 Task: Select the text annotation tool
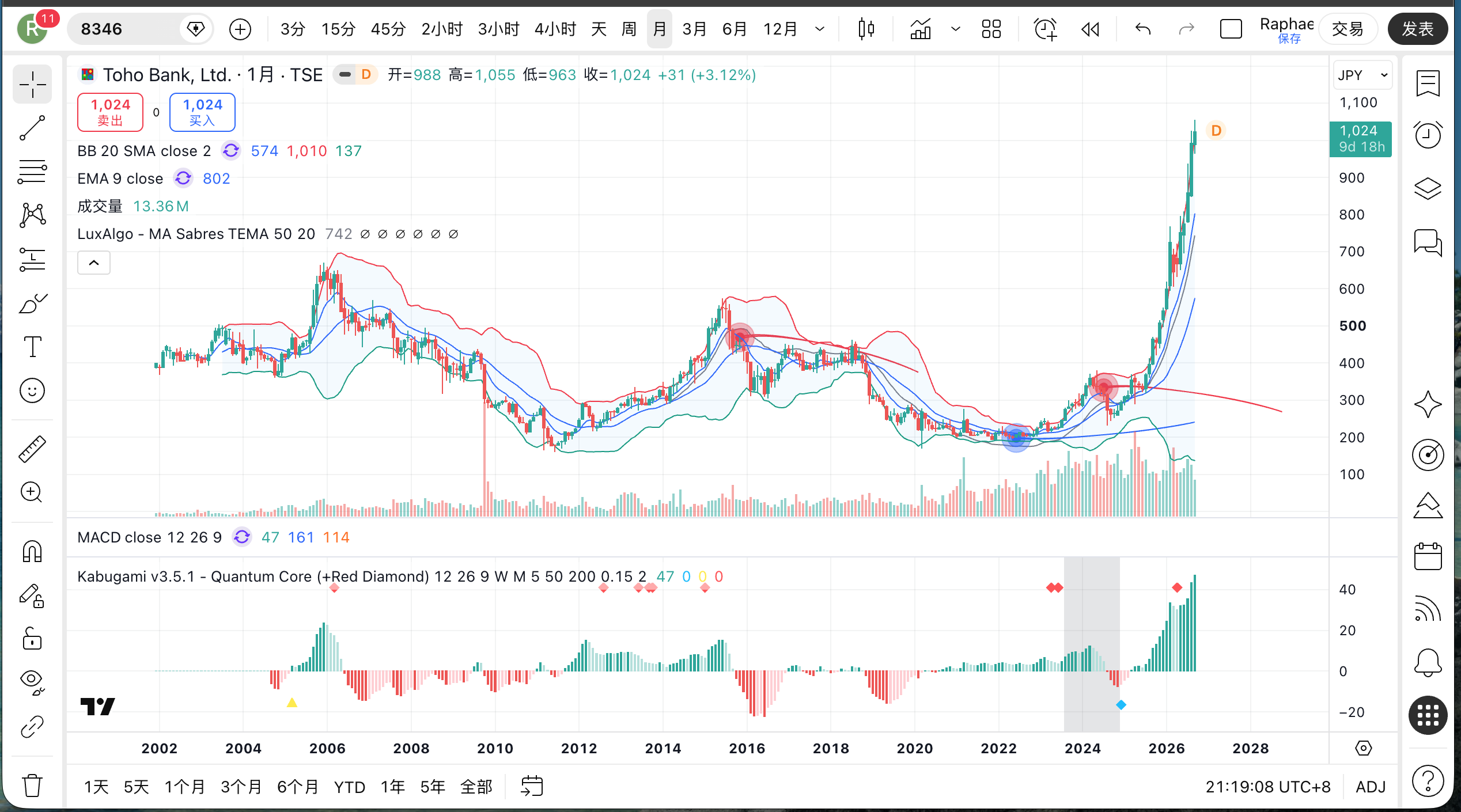32,347
